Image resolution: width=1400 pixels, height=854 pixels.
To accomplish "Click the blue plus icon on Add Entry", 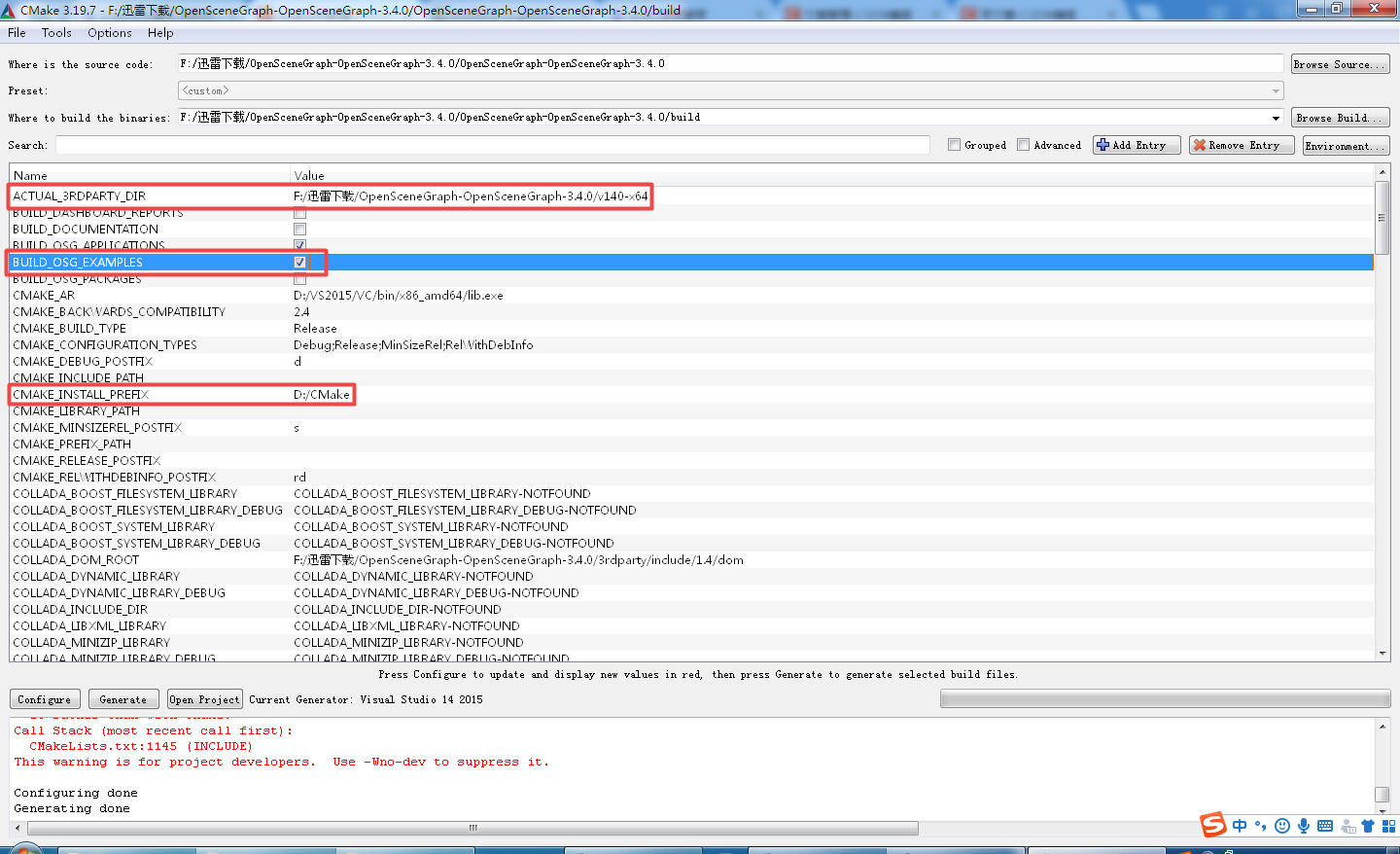I will point(1102,145).
